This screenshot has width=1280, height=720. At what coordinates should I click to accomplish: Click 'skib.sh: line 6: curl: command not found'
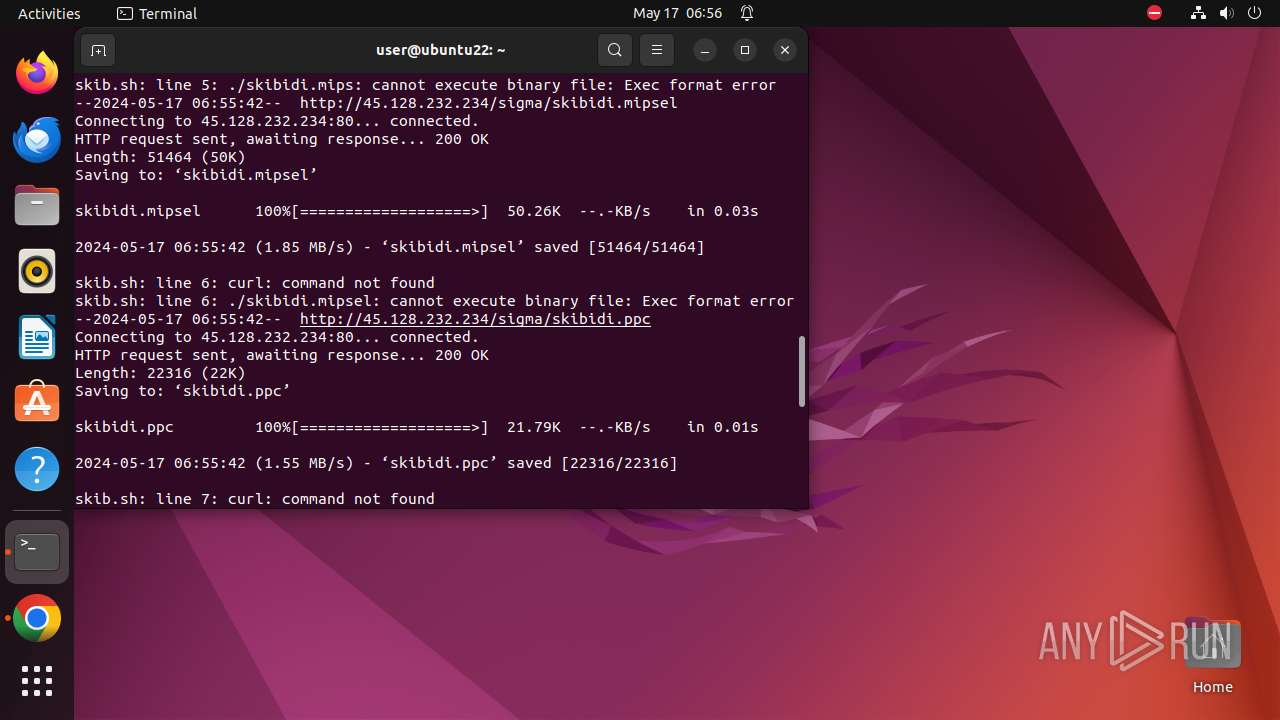click(255, 283)
